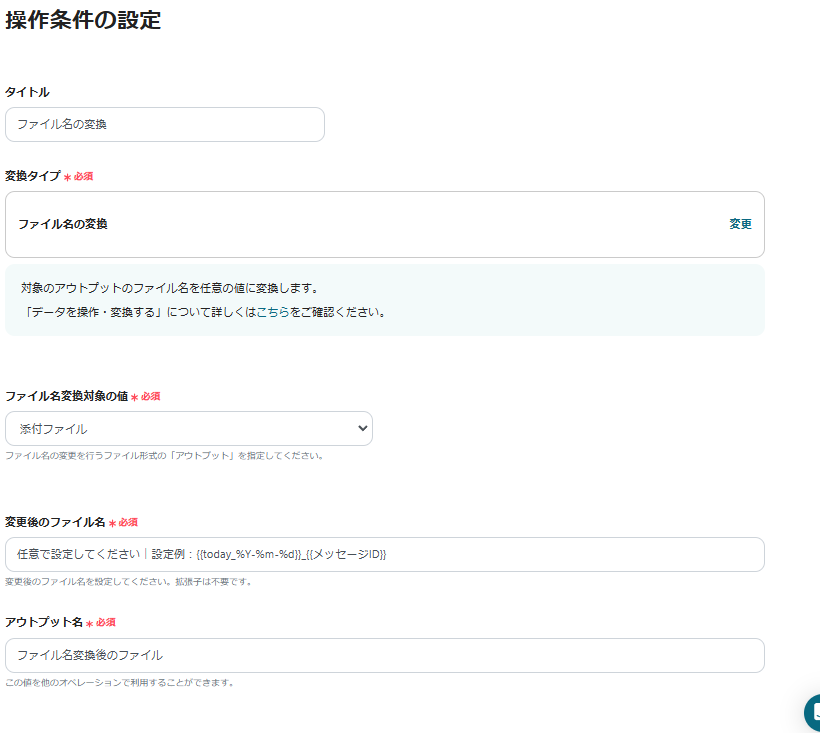Click the 変更 link in 変換タイプ box

(x=740, y=224)
